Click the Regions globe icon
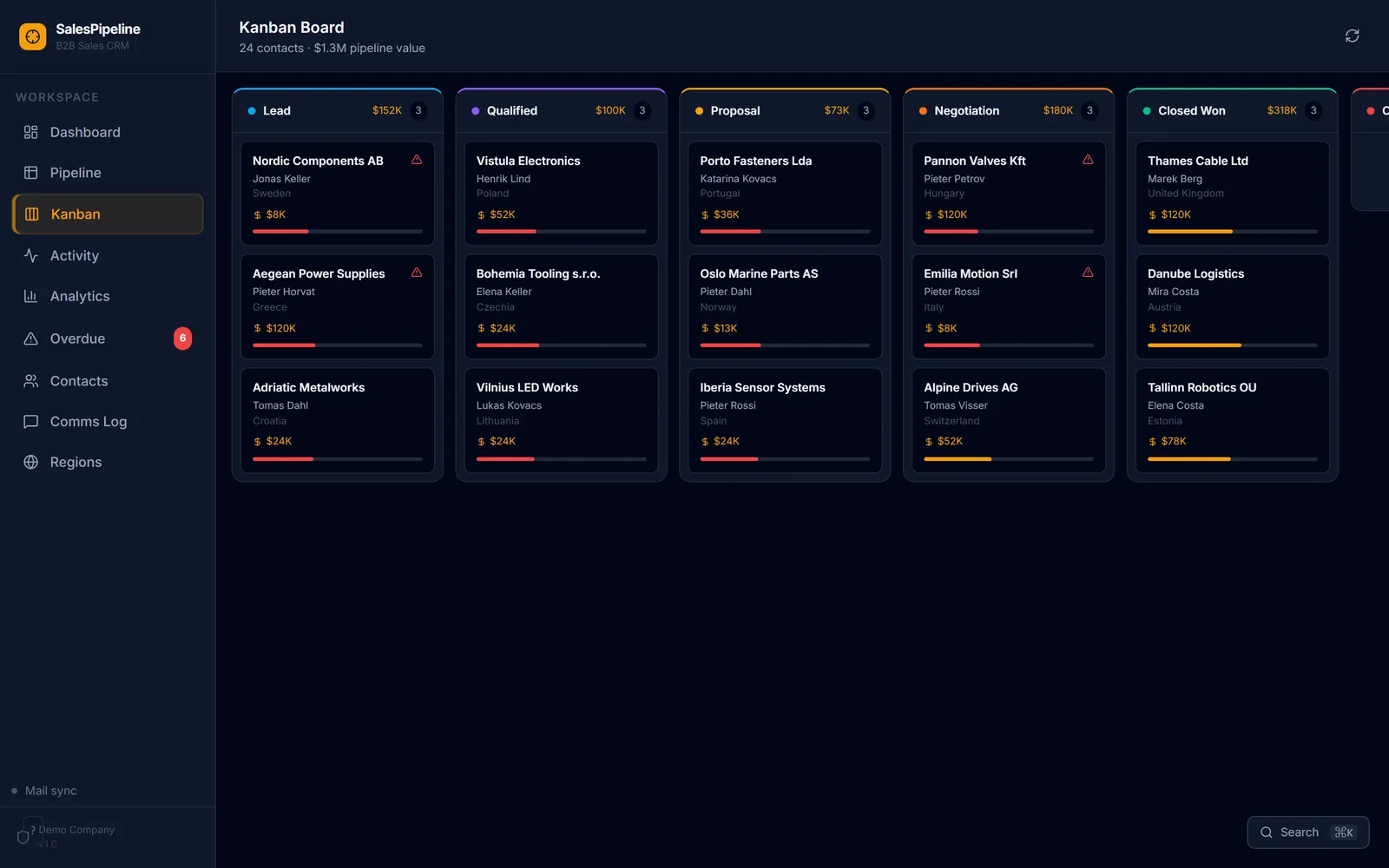This screenshot has height=868, width=1389. tap(31, 462)
